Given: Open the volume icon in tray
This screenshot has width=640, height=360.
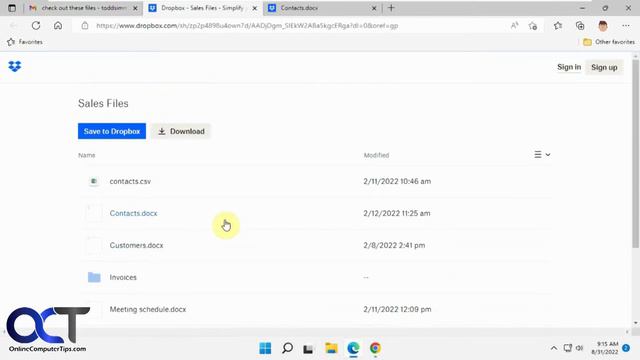Looking at the screenshot, I should click(580, 348).
